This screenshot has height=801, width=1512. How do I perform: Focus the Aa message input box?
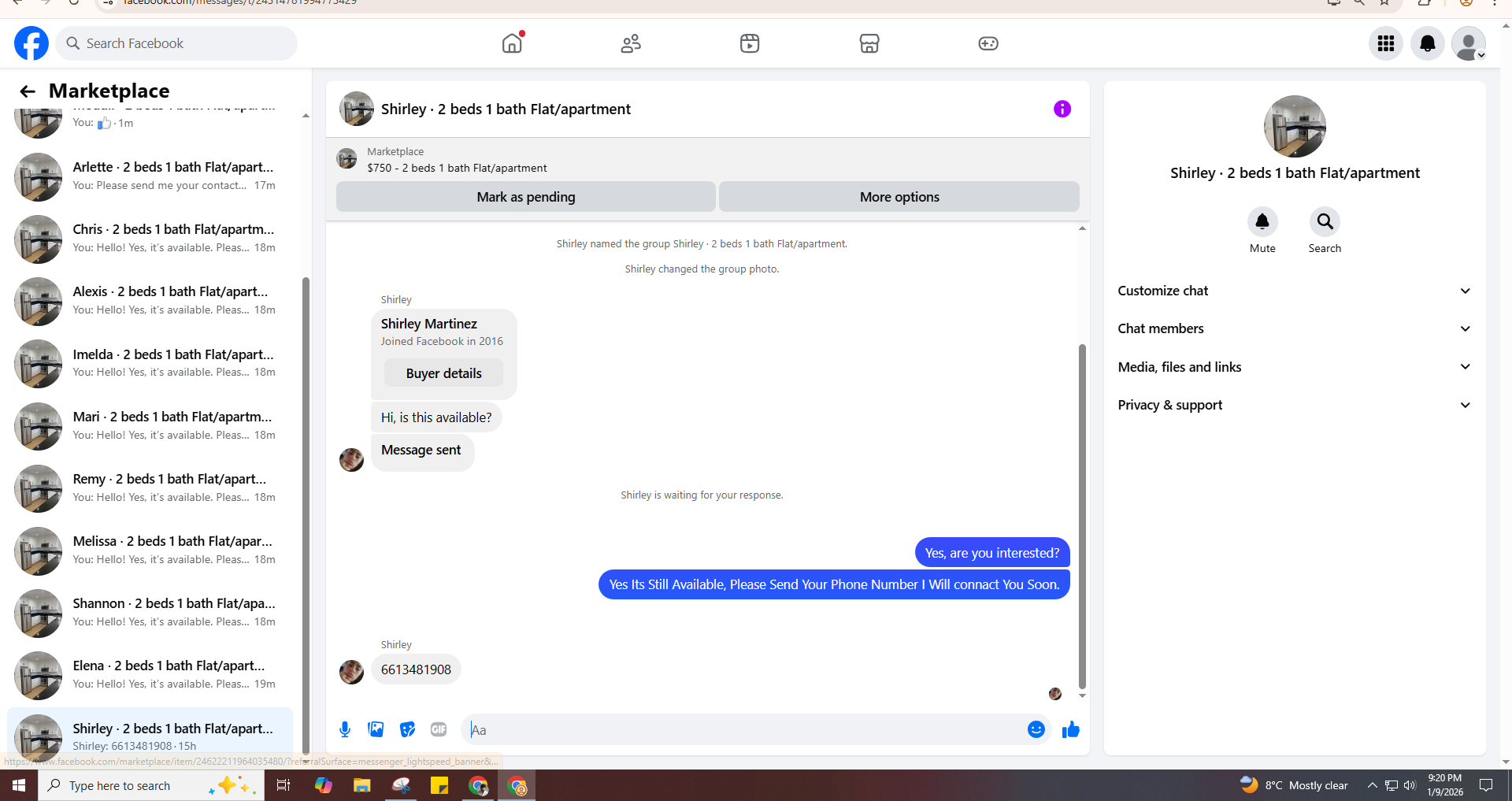(745, 729)
